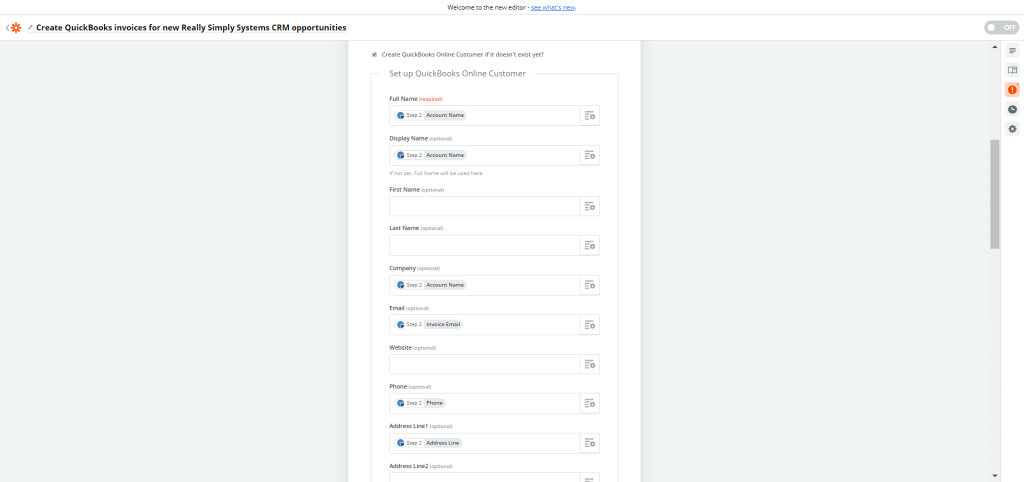Click the 'If not set, Full Name will be used here' hint
The image size is (1024, 482).
click(x=436, y=173)
